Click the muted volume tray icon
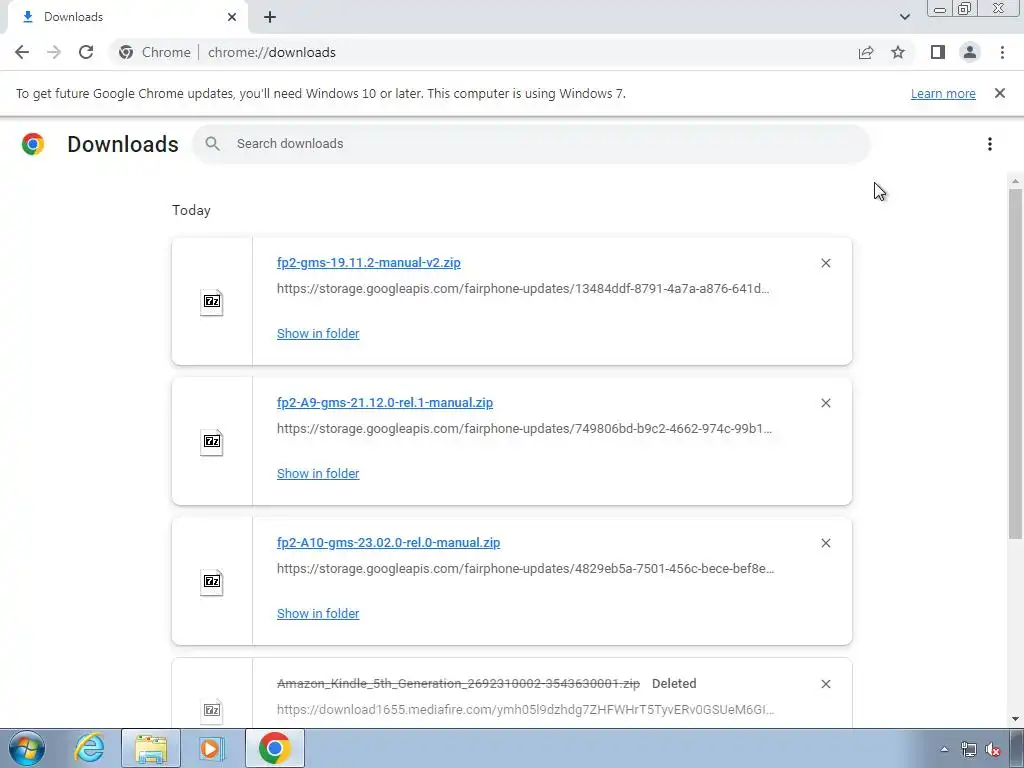The width and height of the screenshot is (1024, 768). point(993,749)
